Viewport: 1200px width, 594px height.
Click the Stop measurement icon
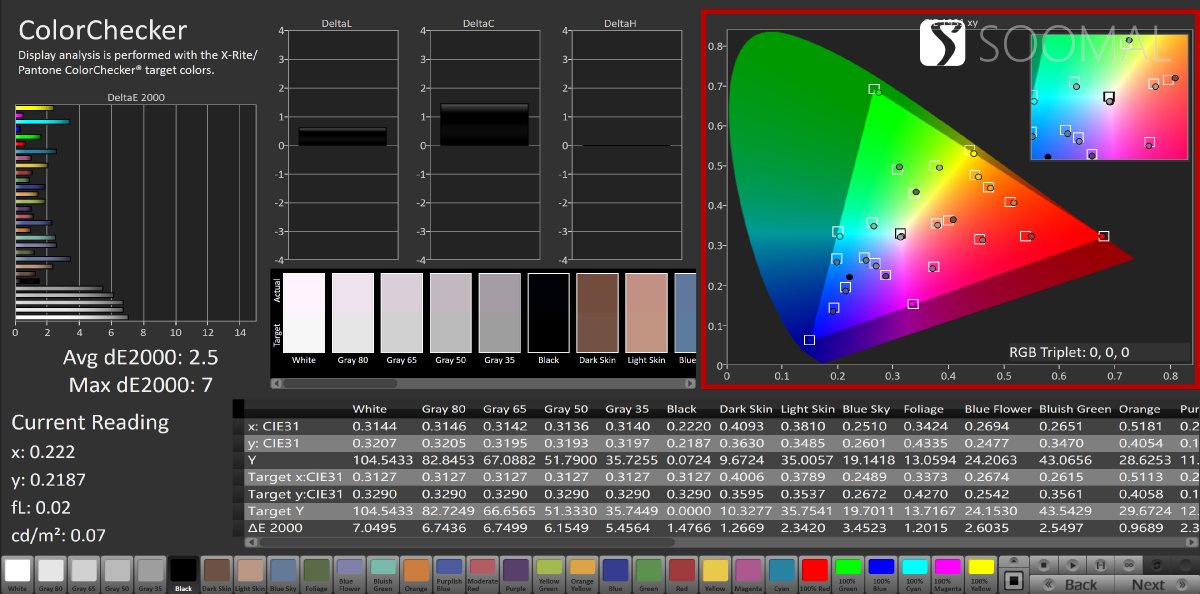pos(1044,564)
